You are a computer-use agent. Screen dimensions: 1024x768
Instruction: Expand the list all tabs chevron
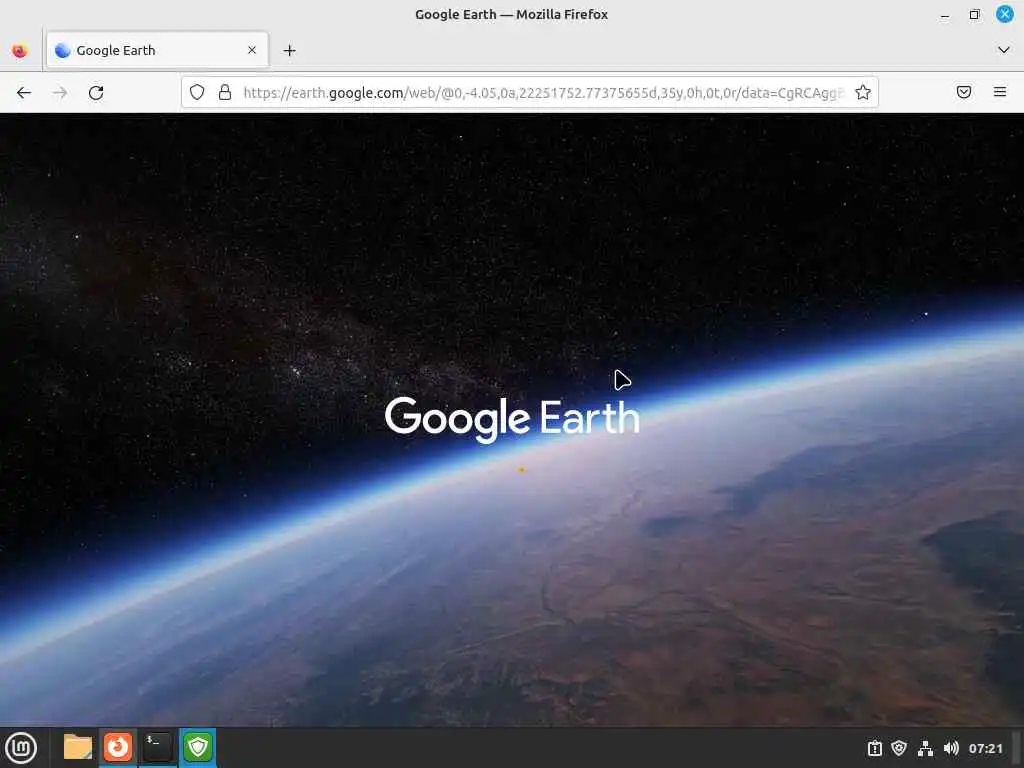coord(1004,50)
